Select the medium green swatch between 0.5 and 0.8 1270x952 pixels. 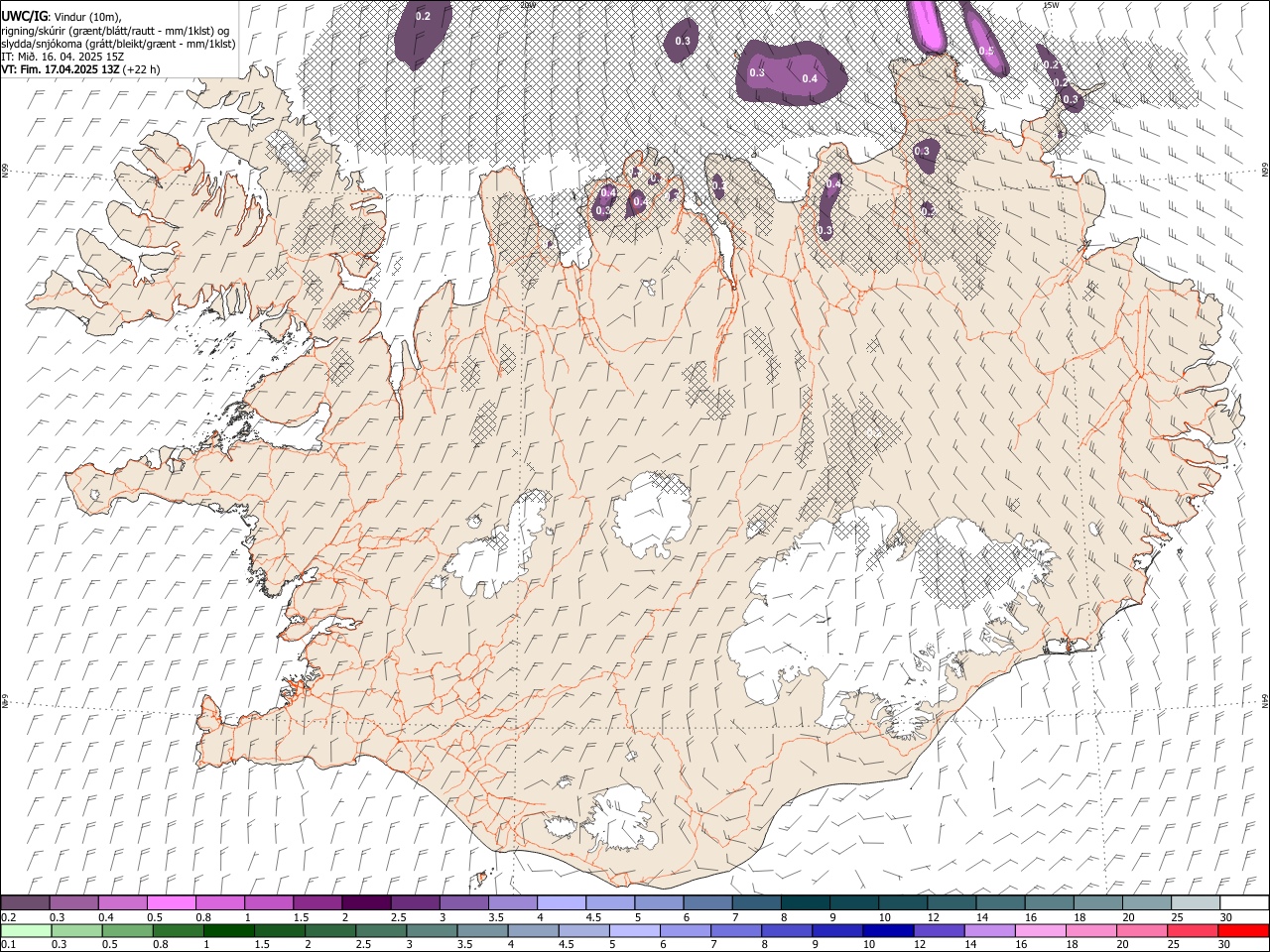[127, 931]
